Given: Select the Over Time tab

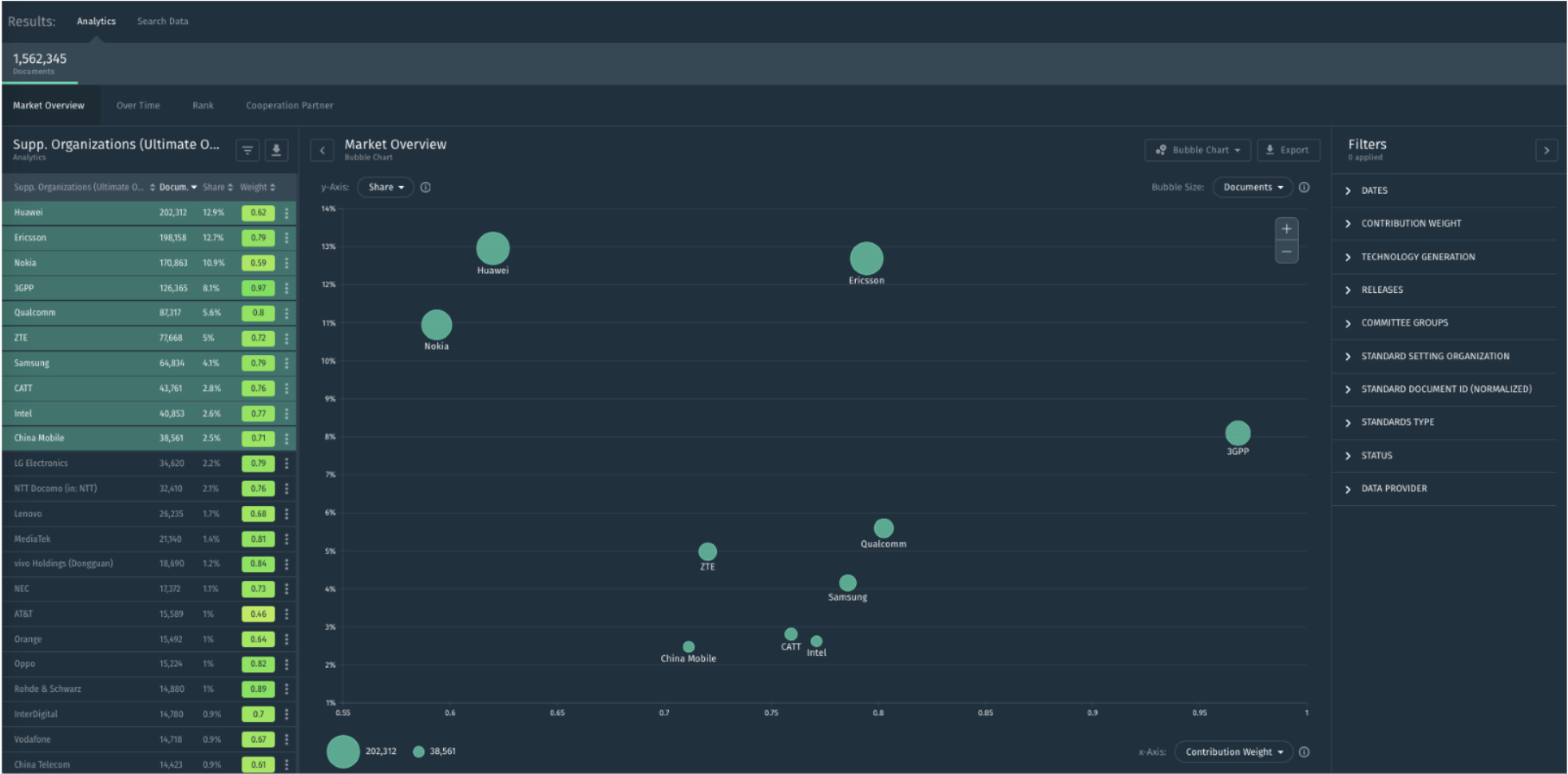Looking at the screenshot, I should pyautogui.click(x=138, y=105).
